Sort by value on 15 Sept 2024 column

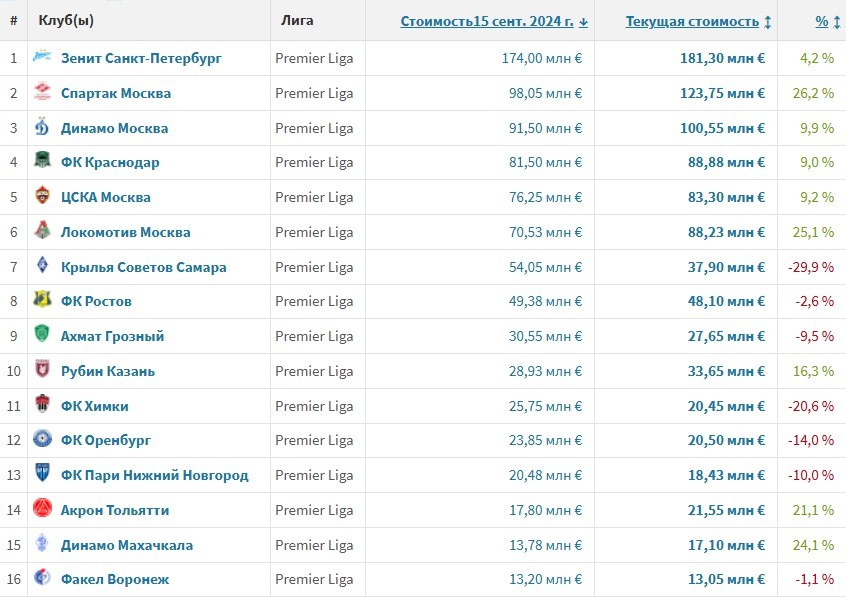tap(494, 22)
